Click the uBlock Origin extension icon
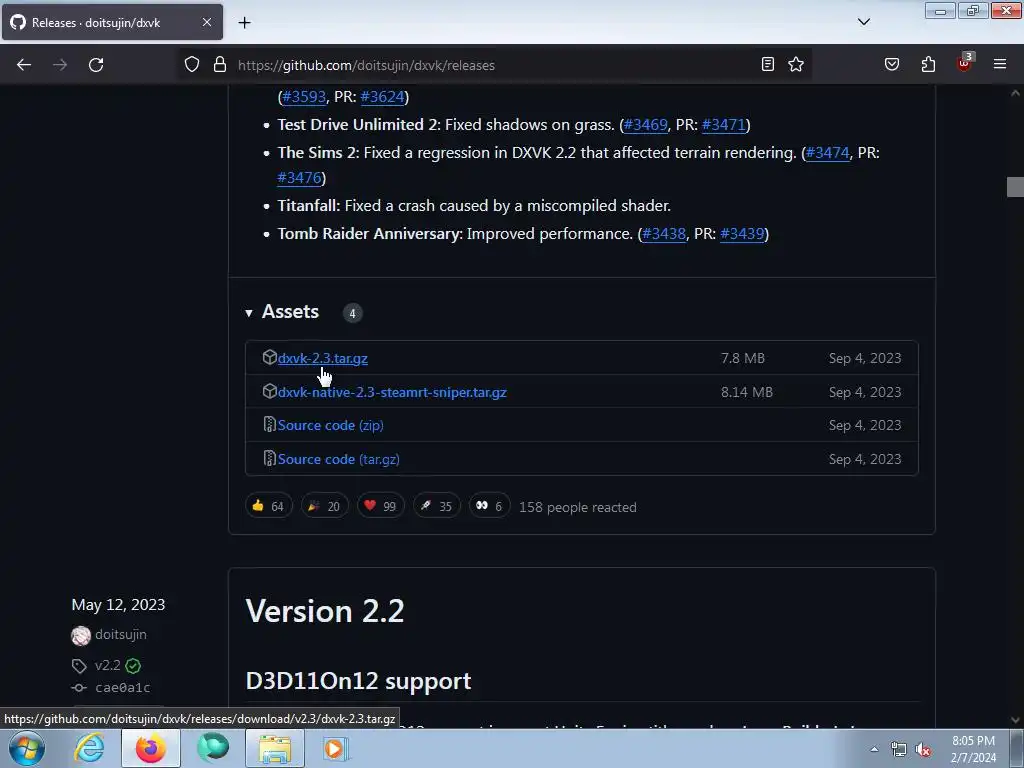1024x768 pixels. coord(964,64)
